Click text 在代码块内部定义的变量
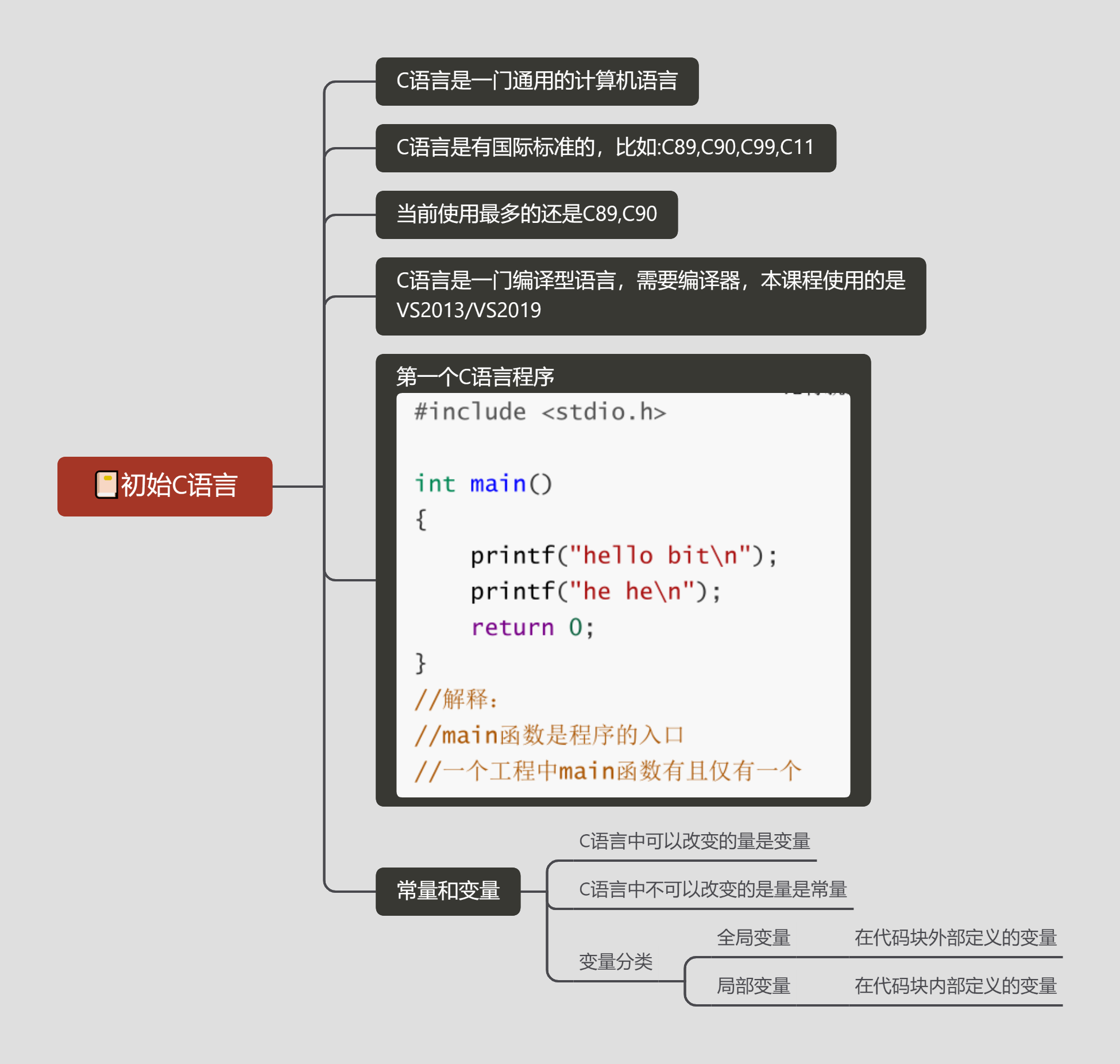Screen dimensions: 1120x1064 click(x=955, y=986)
